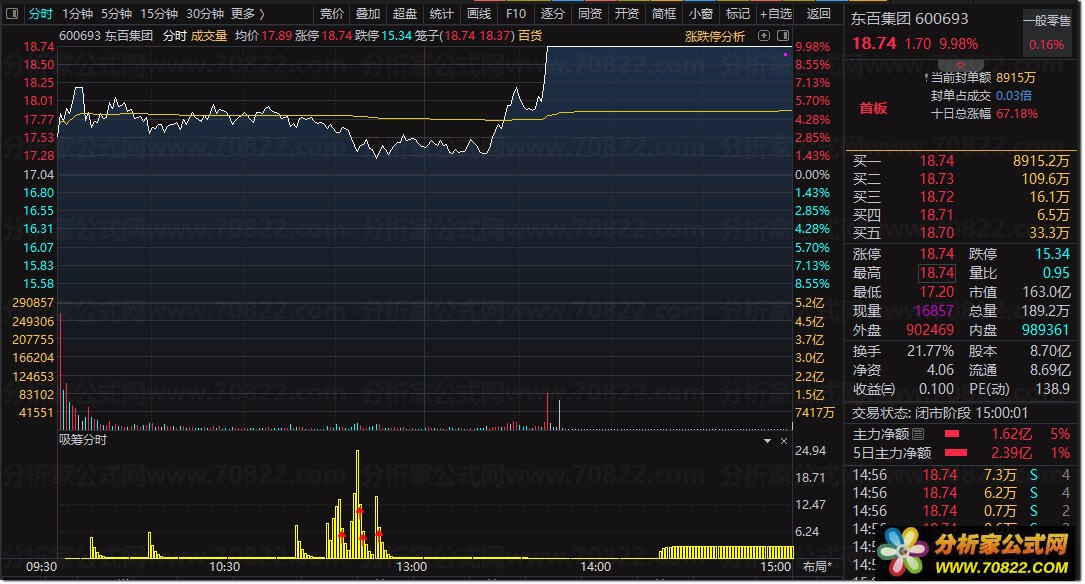Switch to the 分时 intraday tab
Viewport: 1085px width, 584px height.
pyautogui.click(x=41, y=14)
